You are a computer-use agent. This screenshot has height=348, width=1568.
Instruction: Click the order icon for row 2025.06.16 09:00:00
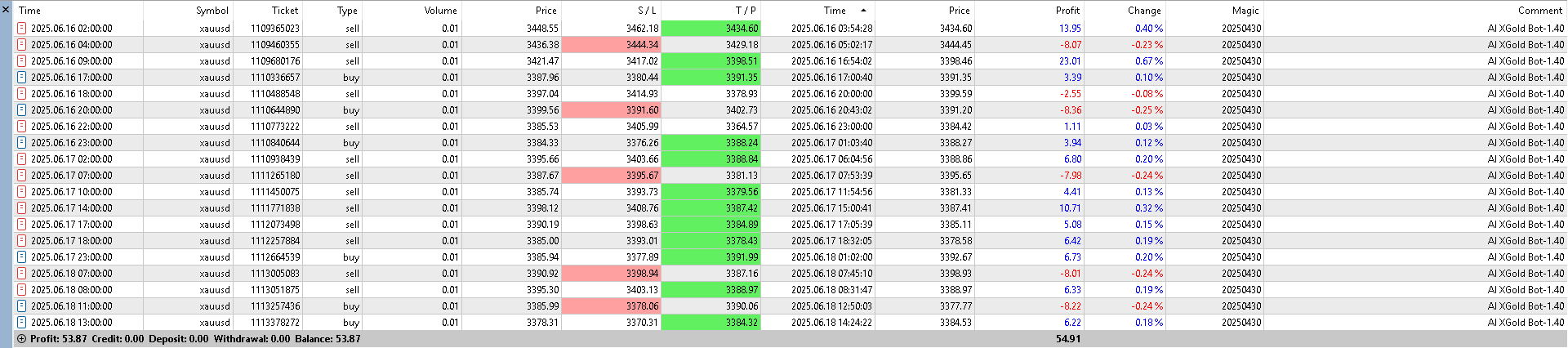point(22,60)
